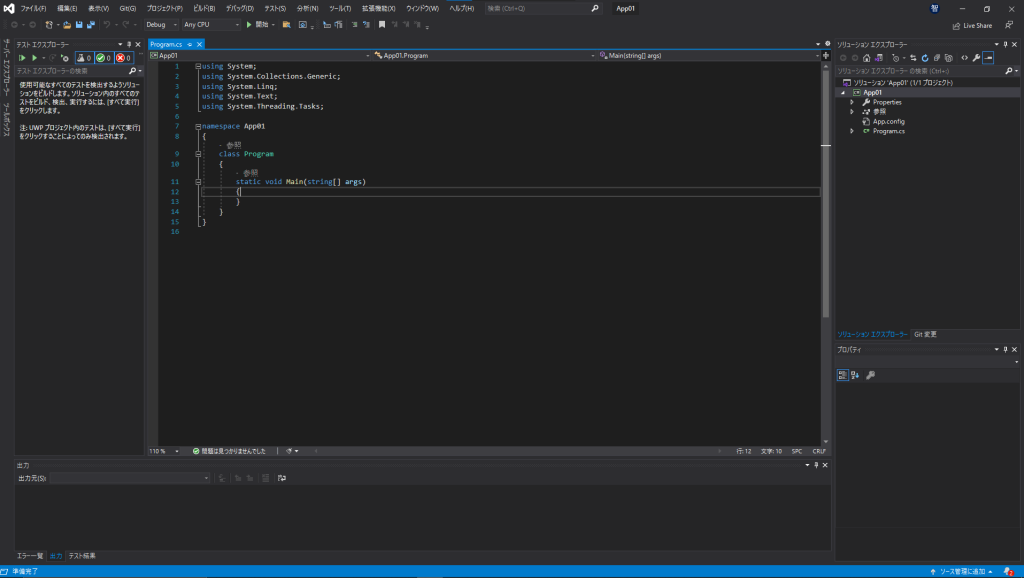Expand the Properties node in Solution Explorer

852,102
